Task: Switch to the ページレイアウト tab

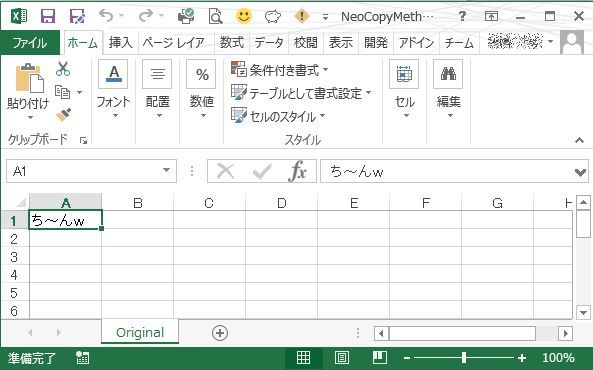Action: point(174,42)
